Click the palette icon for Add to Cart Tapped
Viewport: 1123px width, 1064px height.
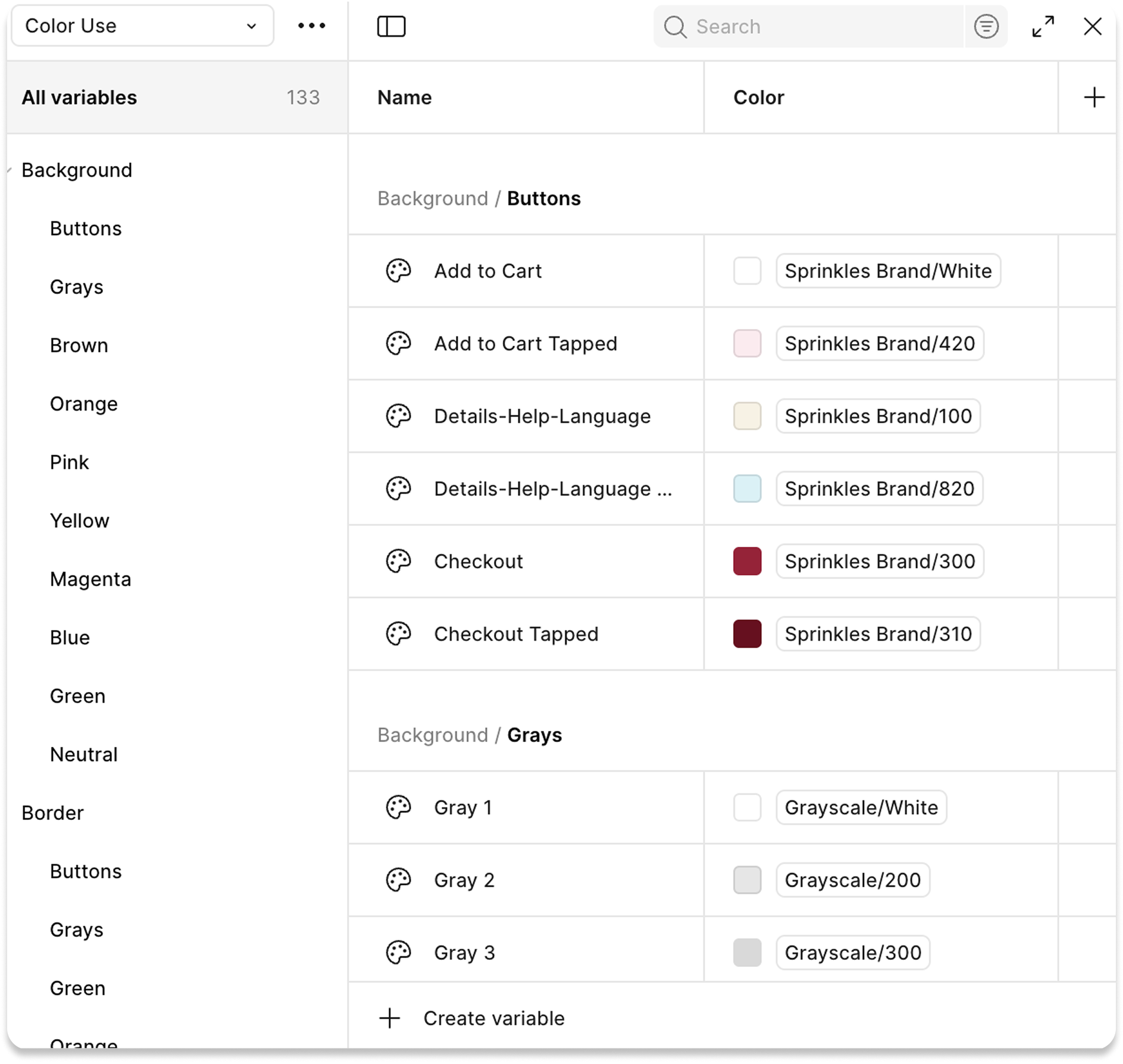click(398, 343)
